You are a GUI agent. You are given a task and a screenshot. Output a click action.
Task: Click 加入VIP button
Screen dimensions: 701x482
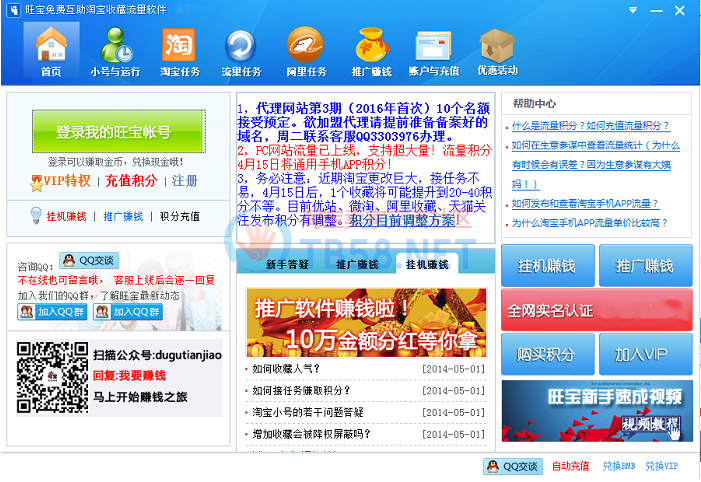pos(646,354)
